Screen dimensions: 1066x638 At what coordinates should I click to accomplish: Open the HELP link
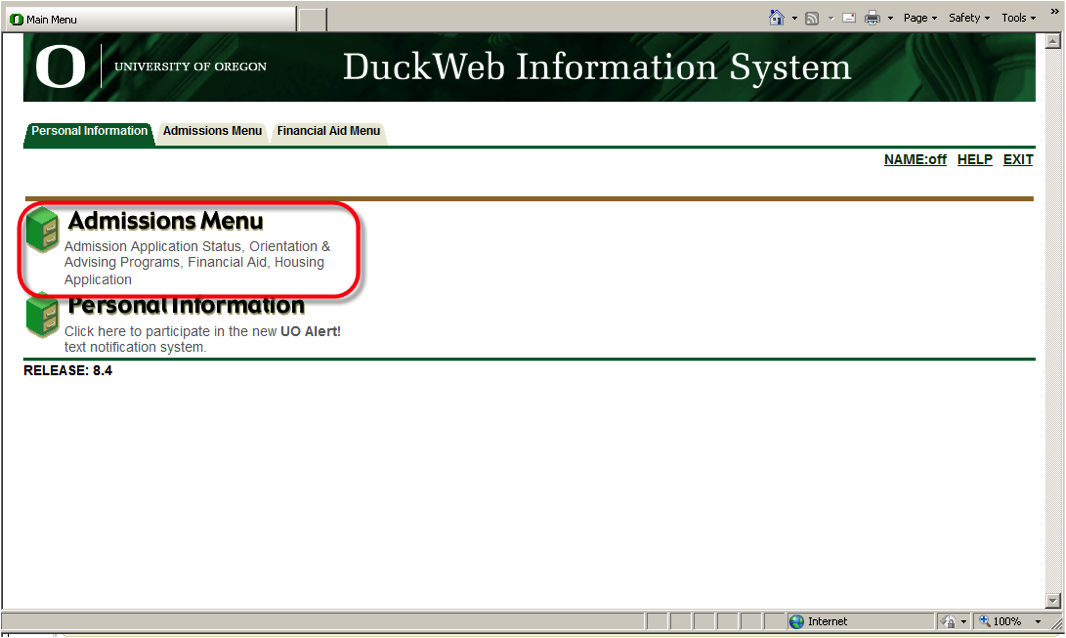(x=975, y=160)
